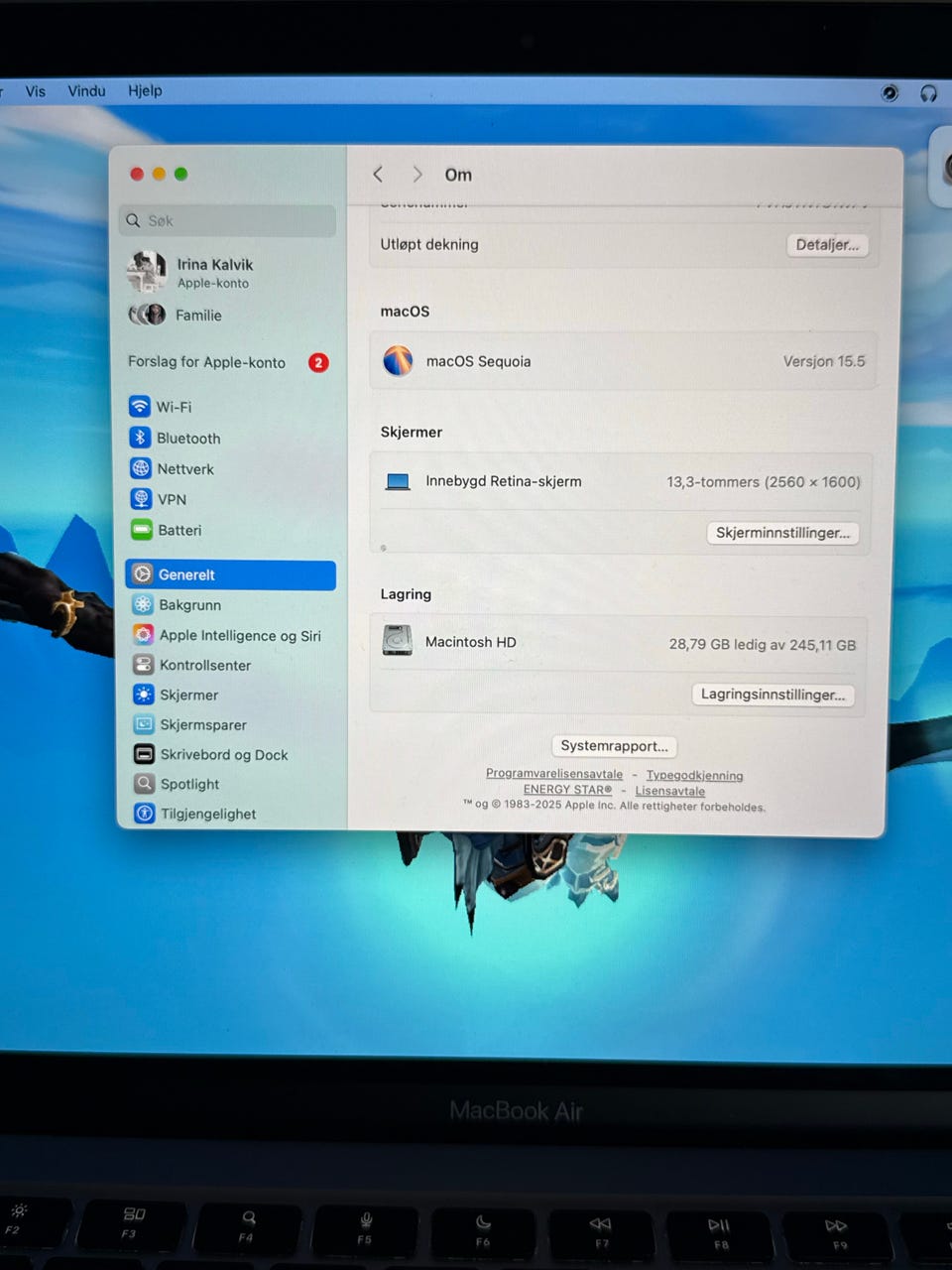Open Skjerminnstillinger... button
Viewport: 952px width, 1270px height.
tap(782, 533)
